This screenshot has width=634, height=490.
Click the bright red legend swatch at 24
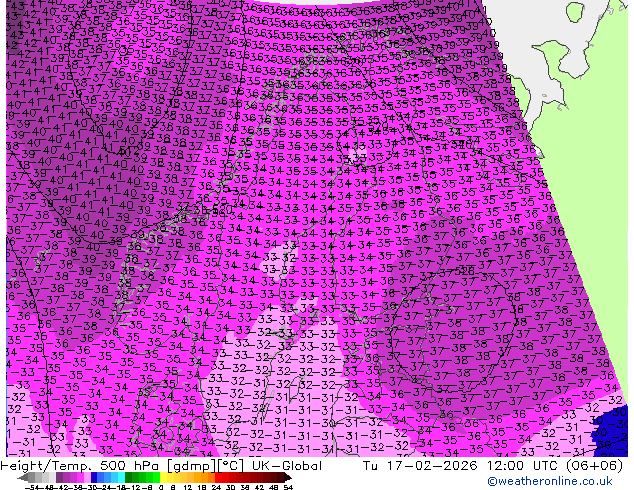(x=218, y=478)
